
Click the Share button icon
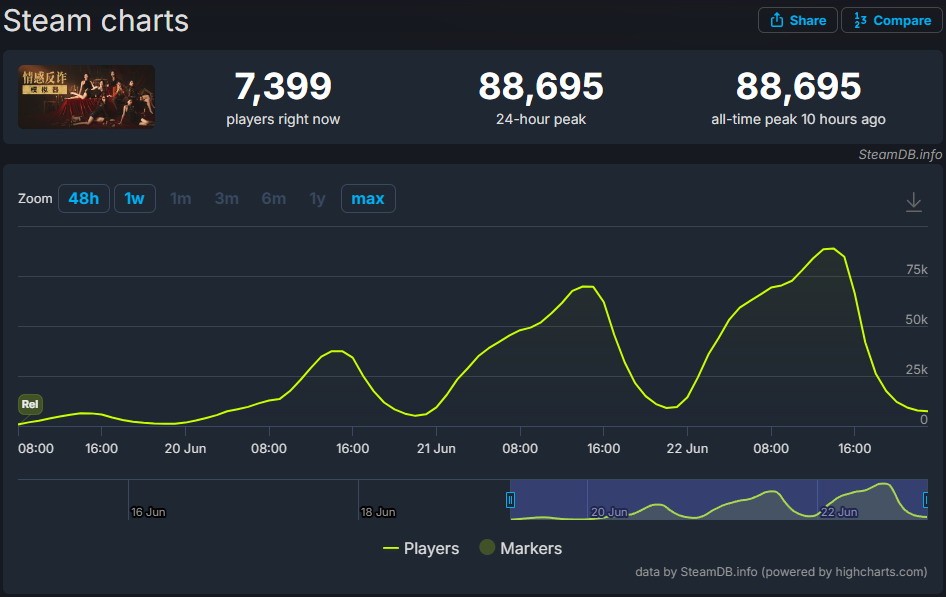click(x=777, y=20)
